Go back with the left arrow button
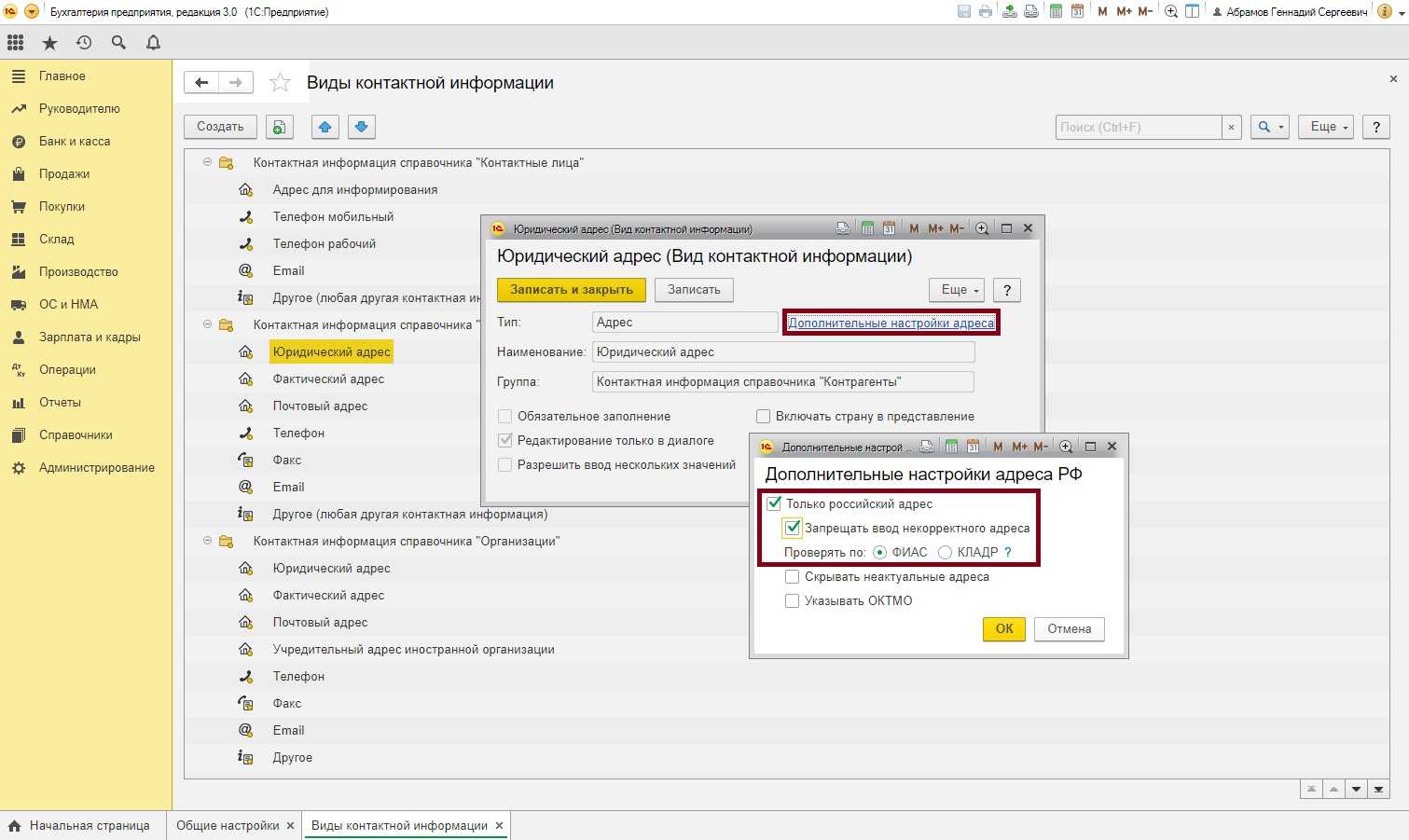The width and height of the screenshot is (1409, 840). click(201, 83)
